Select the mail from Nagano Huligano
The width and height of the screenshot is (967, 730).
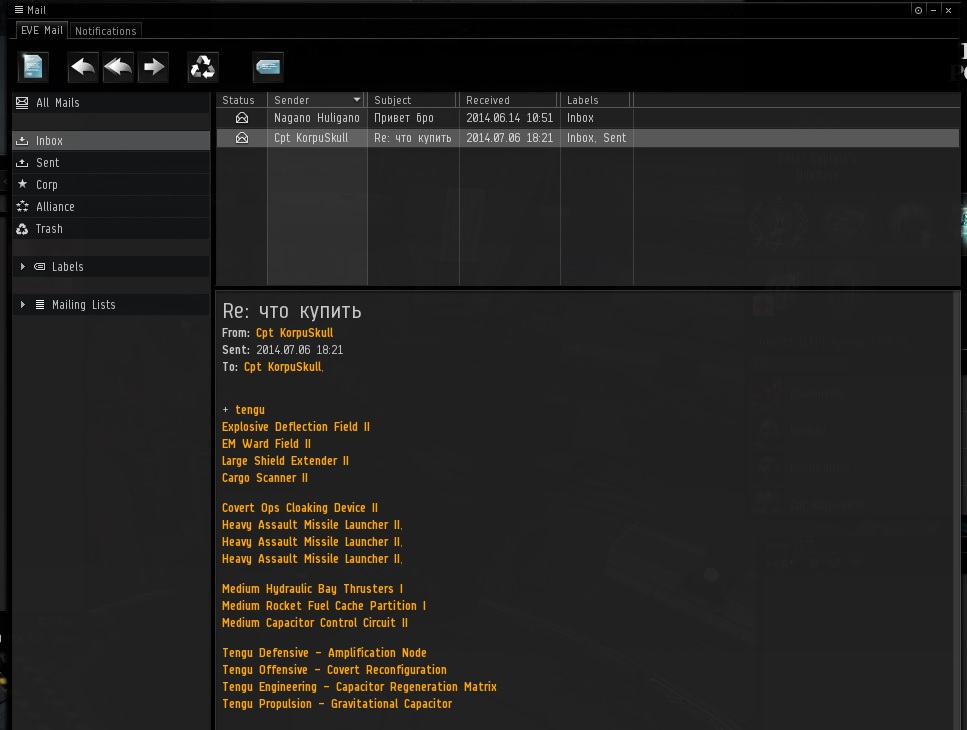pyautogui.click(x=588, y=118)
